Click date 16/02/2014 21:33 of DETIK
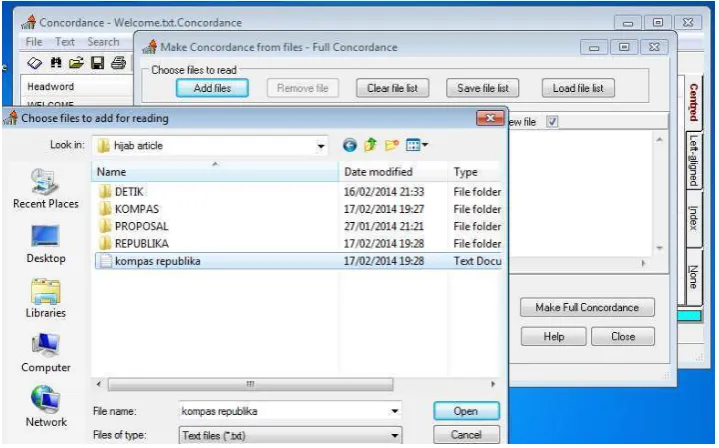This screenshot has height=448, width=719. click(384, 192)
